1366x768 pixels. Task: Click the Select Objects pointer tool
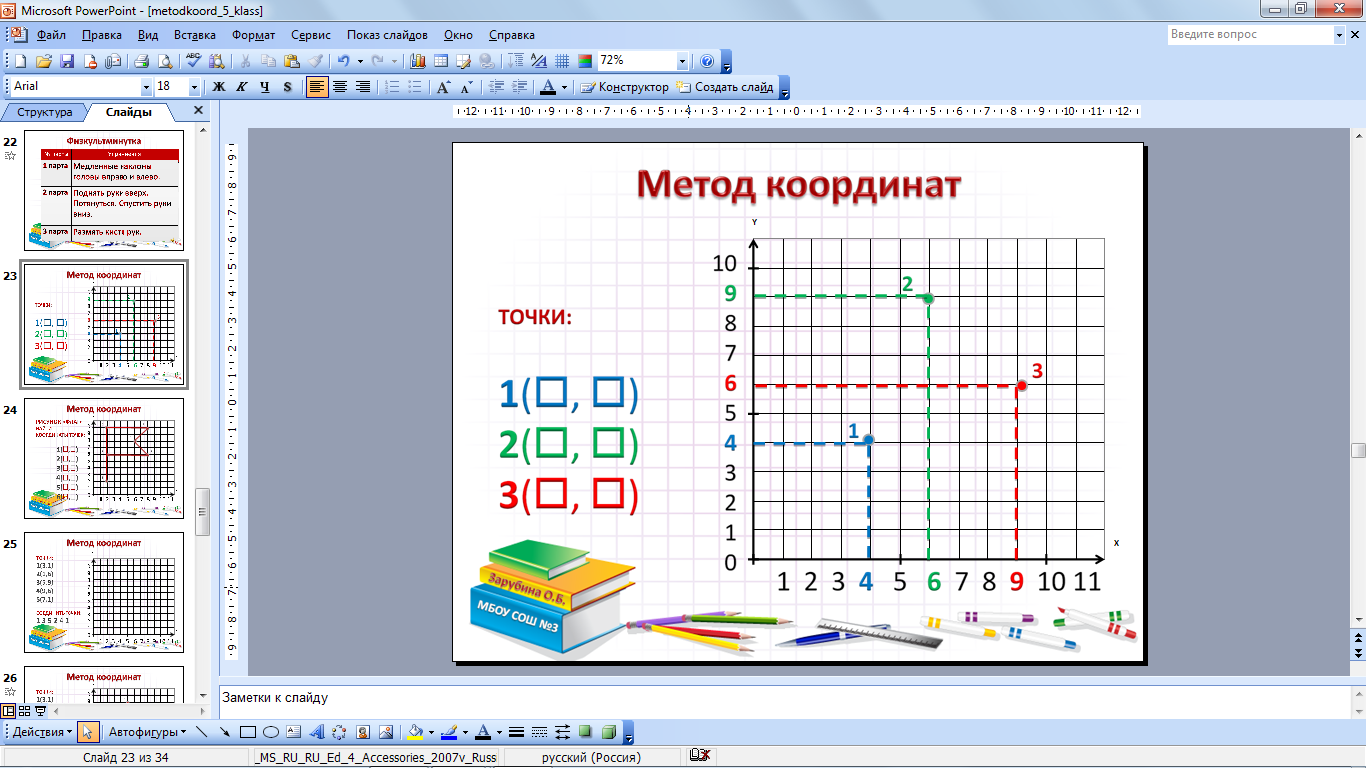pos(87,731)
